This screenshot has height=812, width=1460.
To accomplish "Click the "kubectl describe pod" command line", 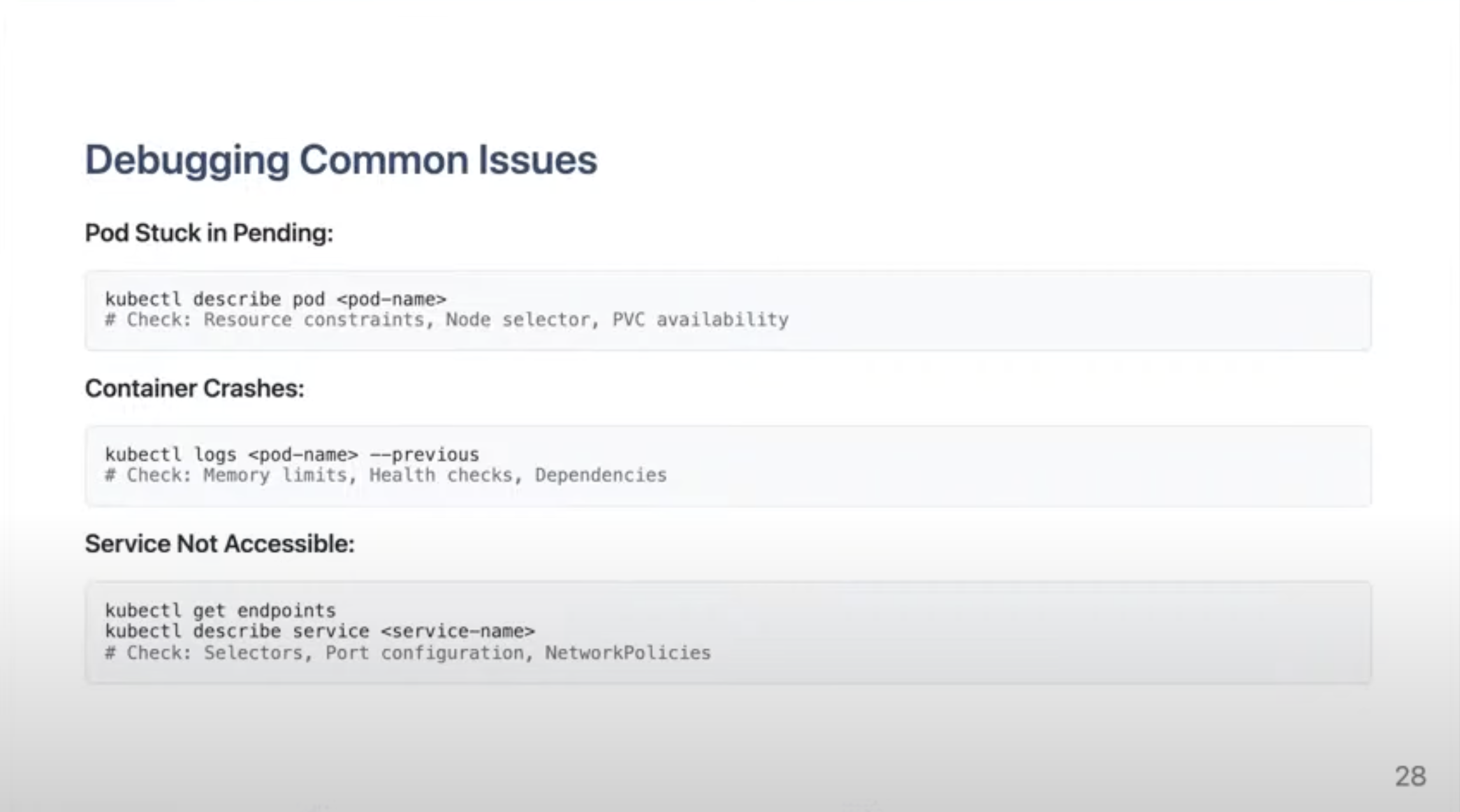I will 275,299.
